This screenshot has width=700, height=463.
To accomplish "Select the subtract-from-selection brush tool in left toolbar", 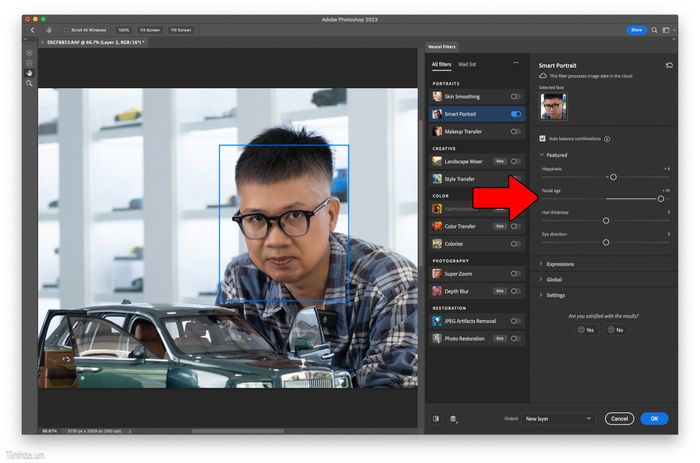I will tap(29, 63).
